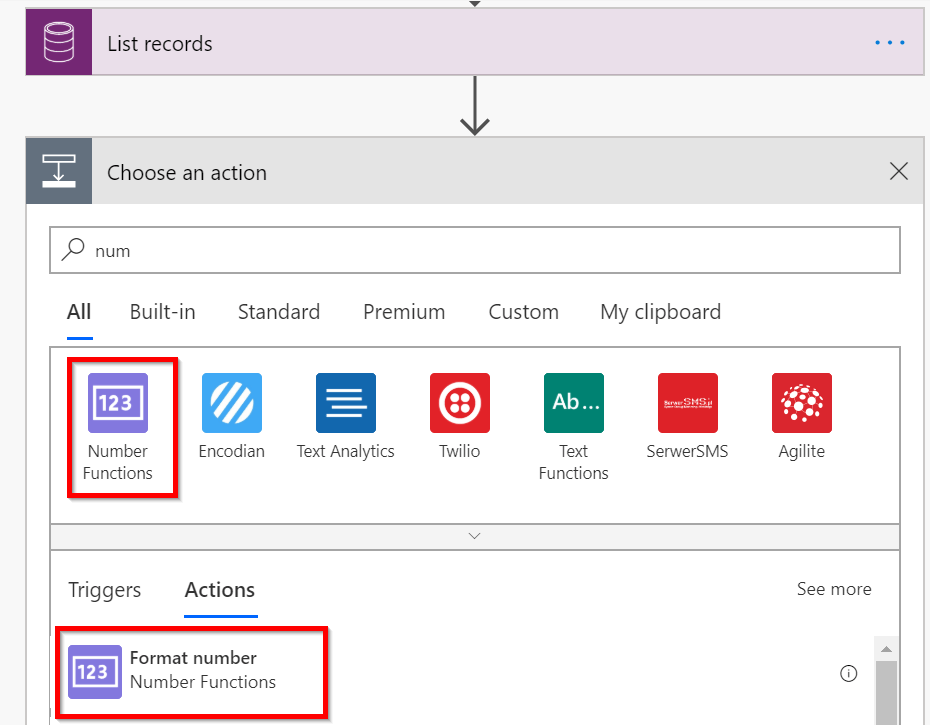Switch to the Triggers tab
The height and width of the screenshot is (725, 930).
(x=104, y=590)
